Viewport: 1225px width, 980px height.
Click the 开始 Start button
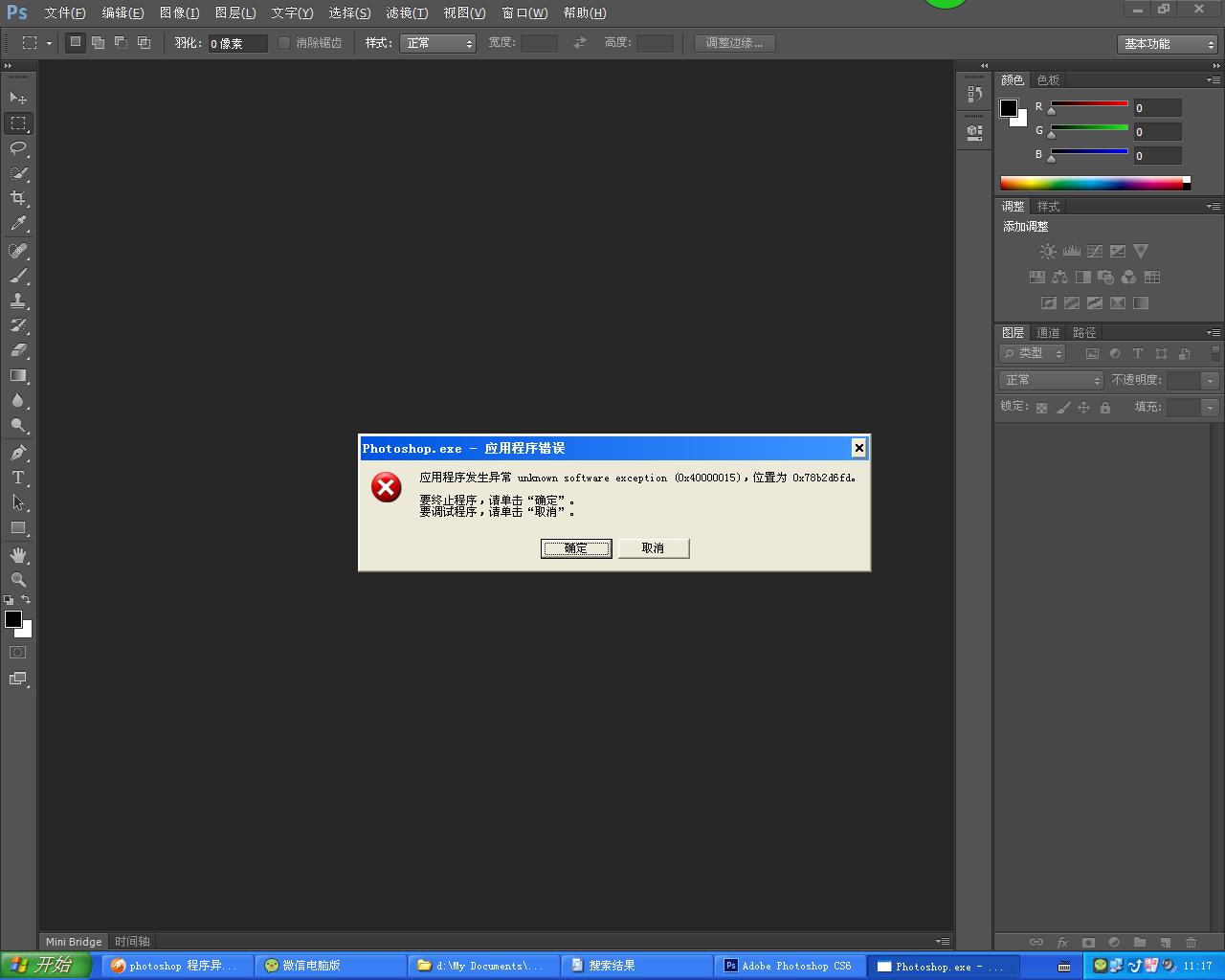point(44,966)
